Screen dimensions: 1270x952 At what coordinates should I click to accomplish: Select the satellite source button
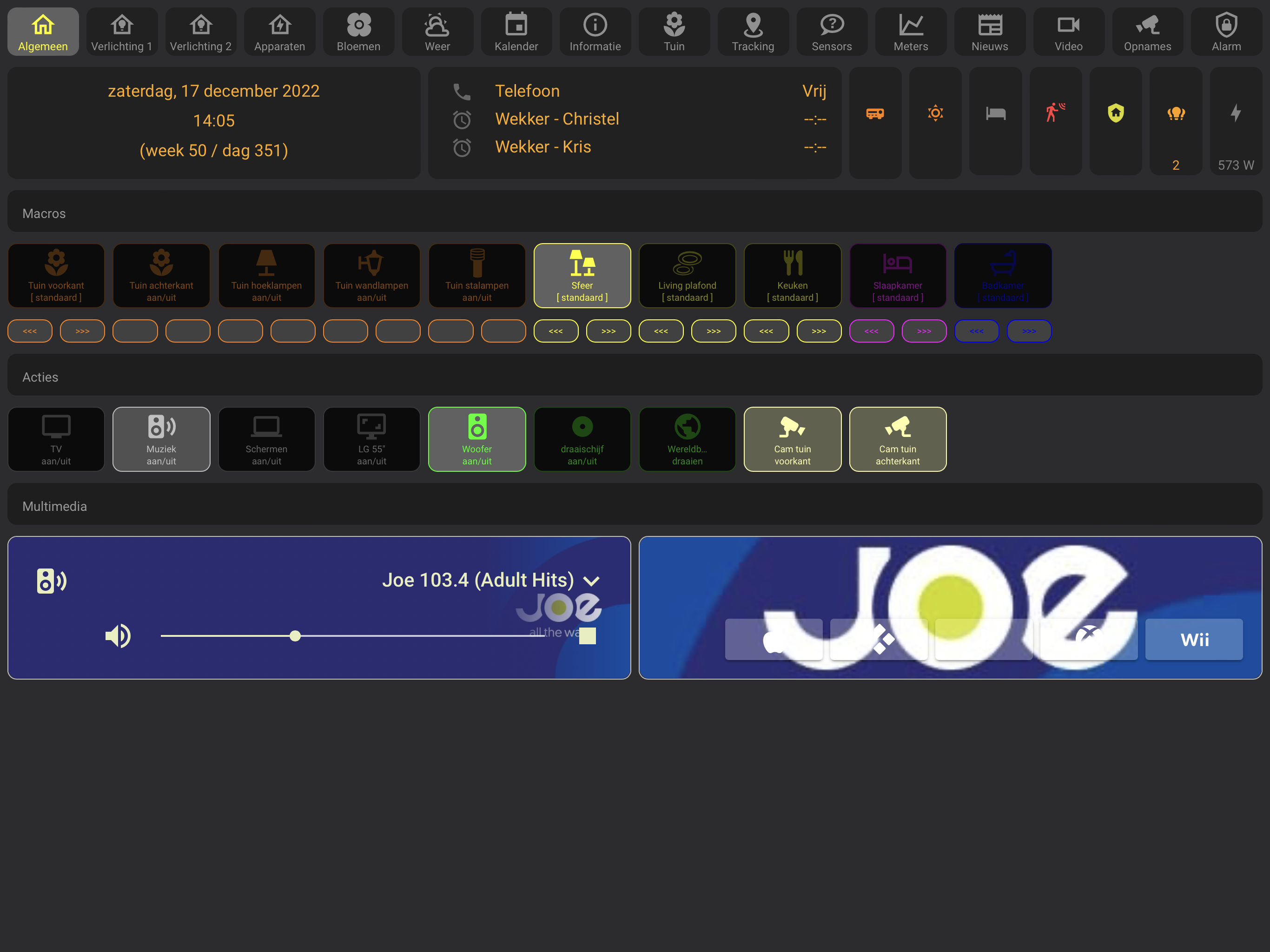pos(879,639)
